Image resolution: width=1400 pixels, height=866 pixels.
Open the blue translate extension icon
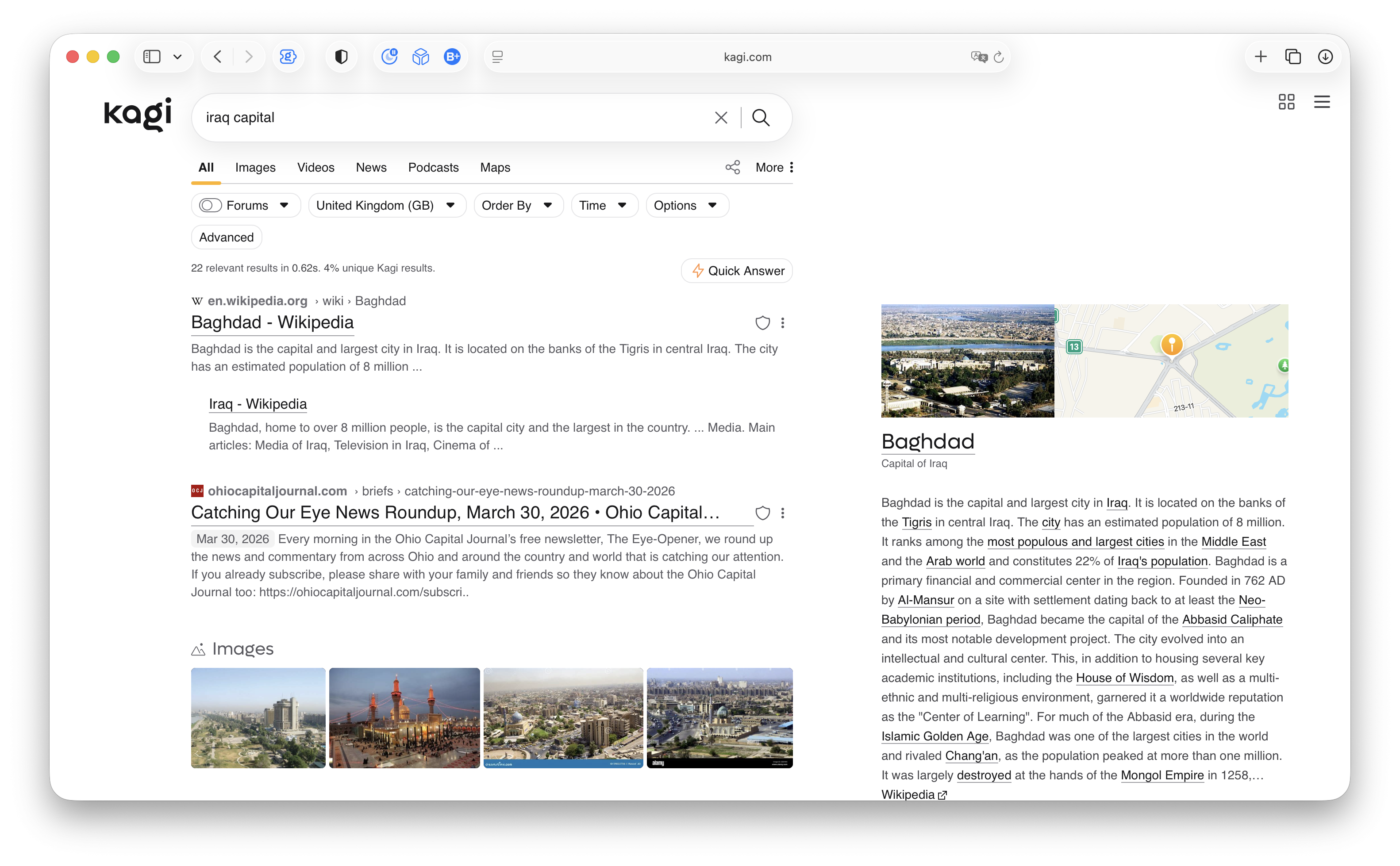coord(288,57)
